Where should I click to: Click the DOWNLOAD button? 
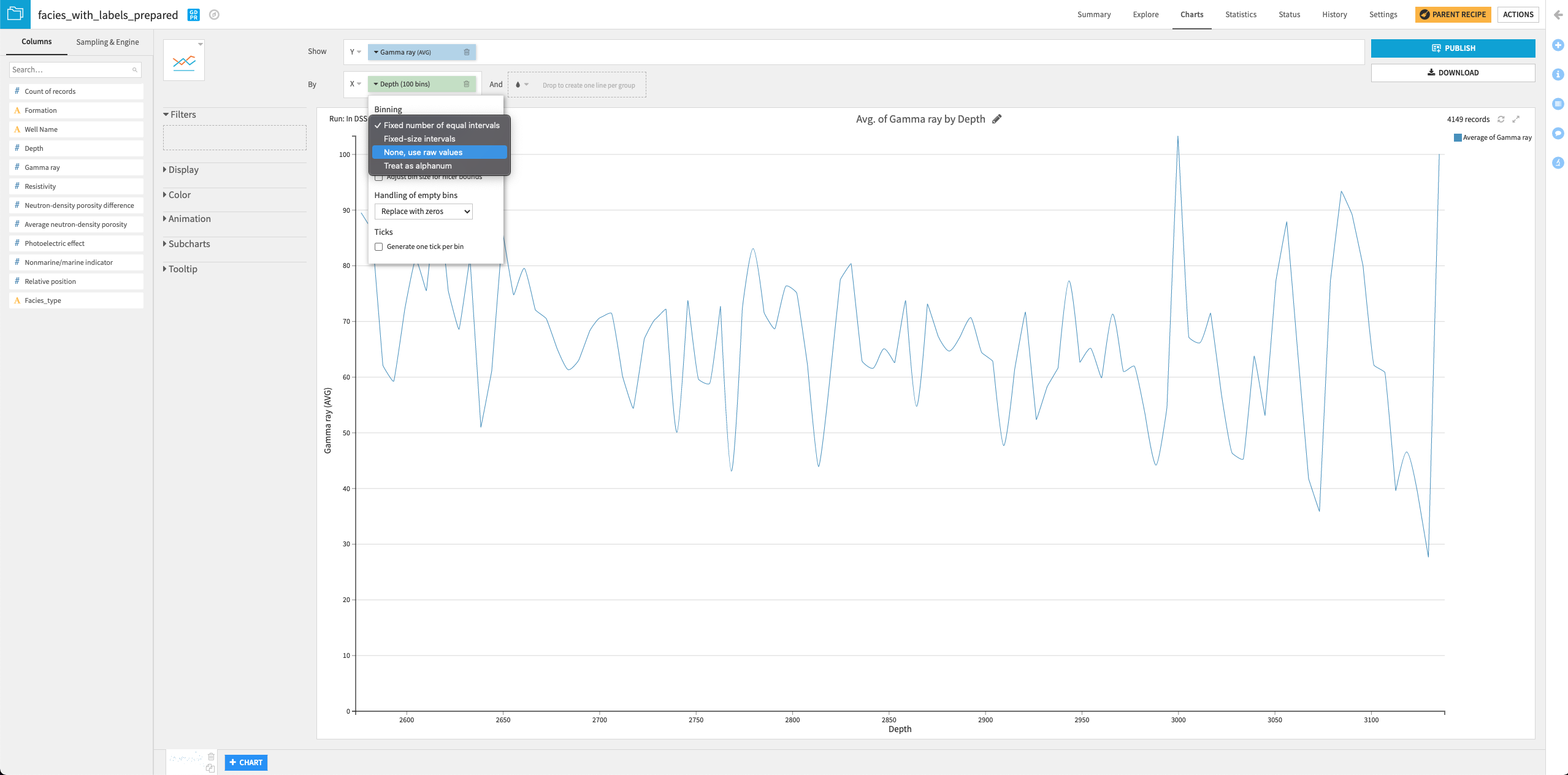tap(1453, 72)
